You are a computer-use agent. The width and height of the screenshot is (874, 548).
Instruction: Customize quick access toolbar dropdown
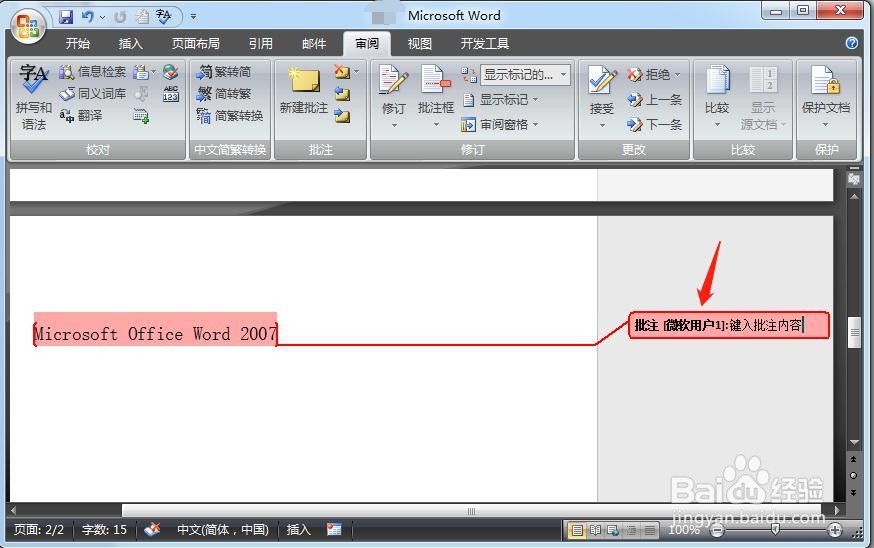193,17
